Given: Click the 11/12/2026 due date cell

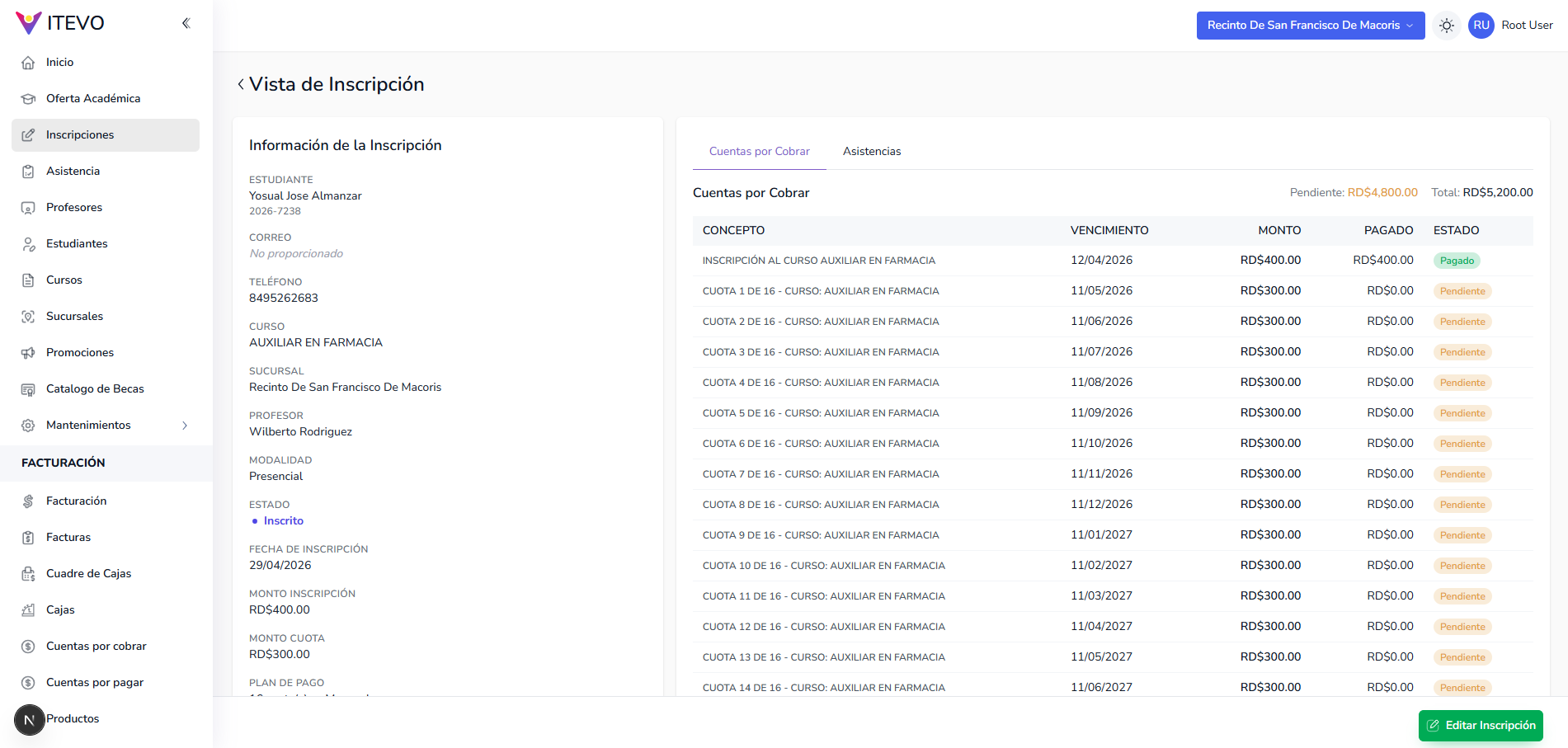Looking at the screenshot, I should pyautogui.click(x=1101, y=505).
